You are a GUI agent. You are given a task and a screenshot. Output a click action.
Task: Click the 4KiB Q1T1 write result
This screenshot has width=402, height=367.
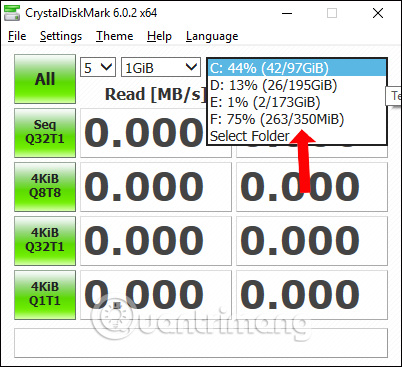pos(312,295)
